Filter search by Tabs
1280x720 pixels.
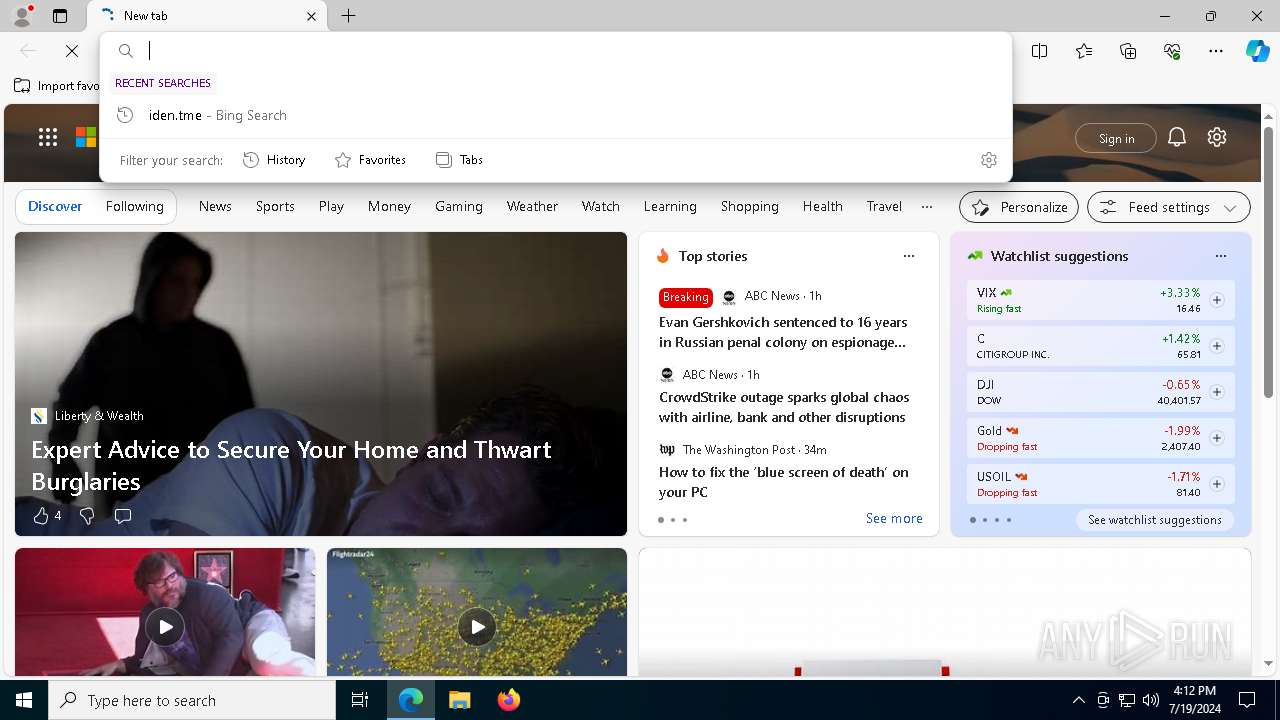pyautogui.click(x=460, y=160)
